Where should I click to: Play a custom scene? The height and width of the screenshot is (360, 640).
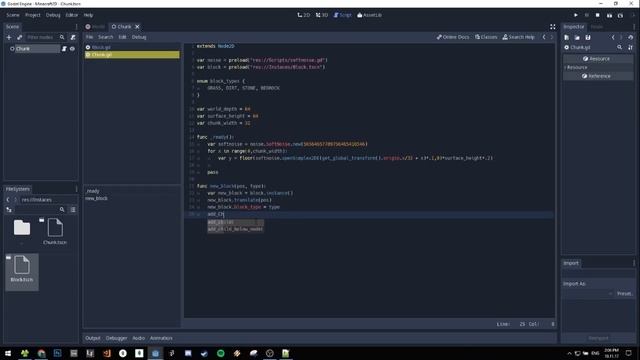620,15
